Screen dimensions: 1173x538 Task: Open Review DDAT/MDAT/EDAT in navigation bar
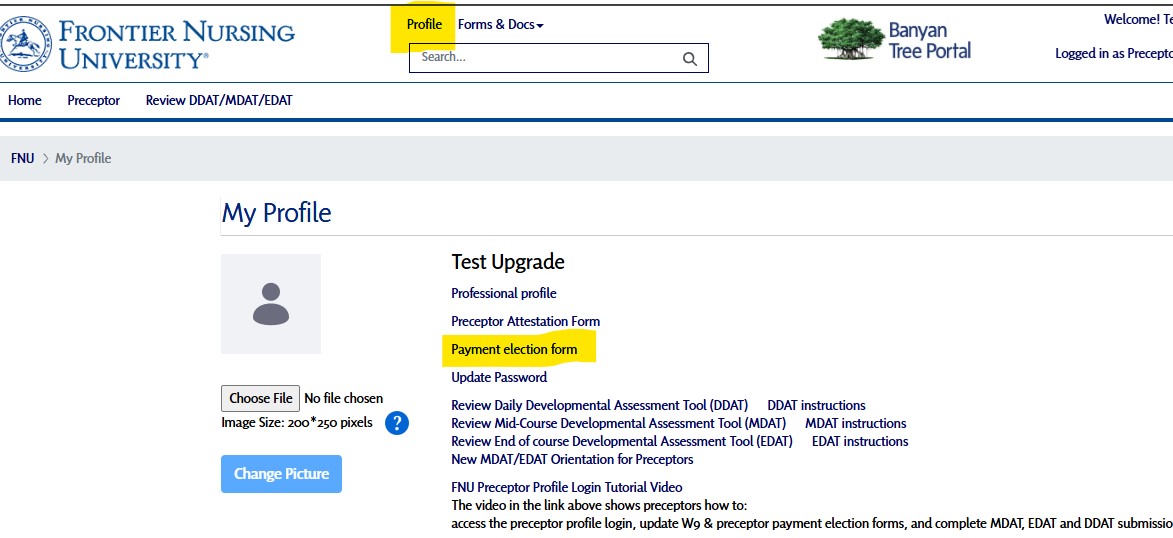click(219, 100)
